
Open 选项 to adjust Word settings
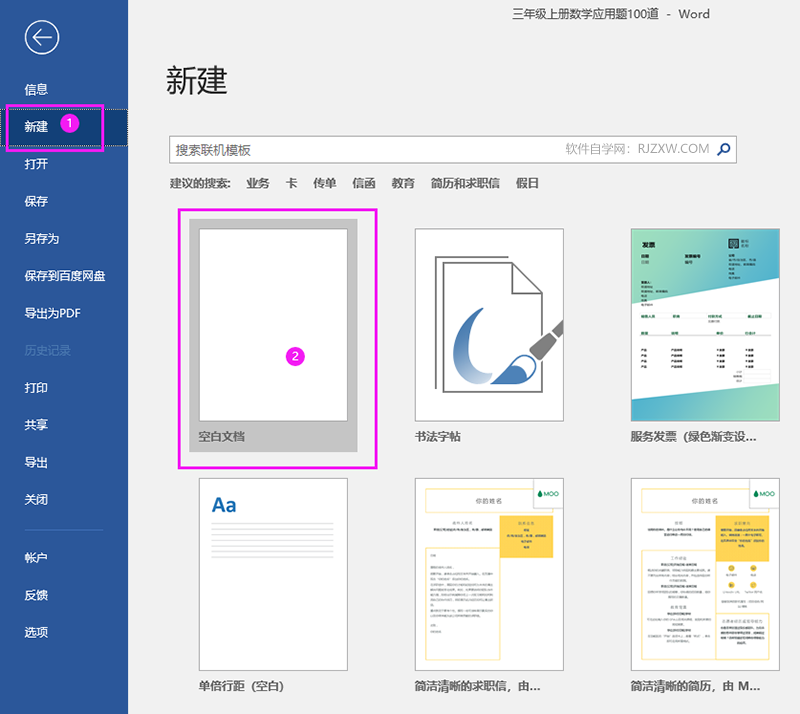pos(38,632)
